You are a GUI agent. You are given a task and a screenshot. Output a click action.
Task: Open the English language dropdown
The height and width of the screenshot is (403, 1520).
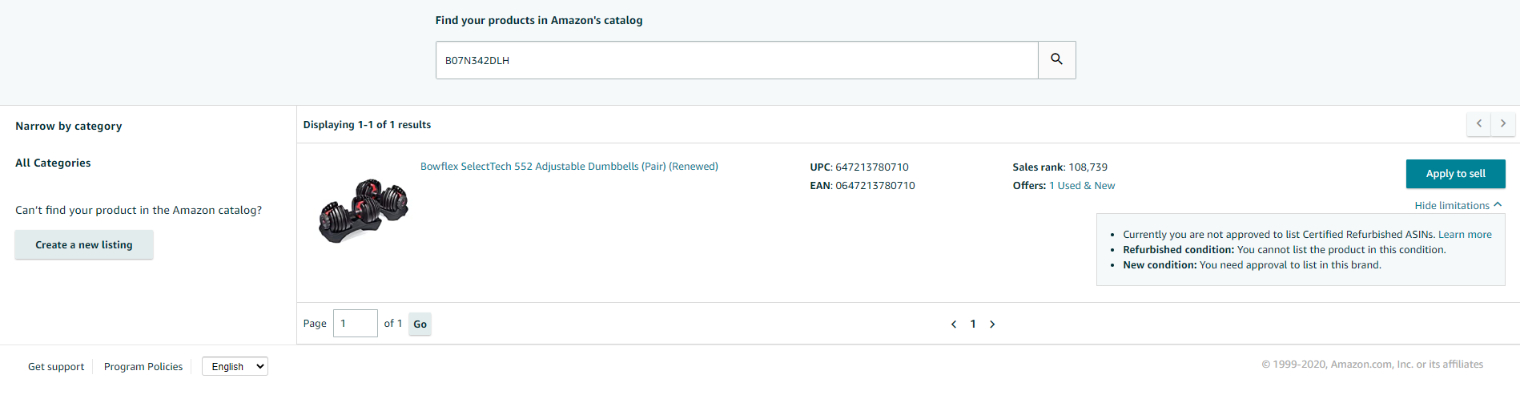pyautogui.click(x=235, y=366)
